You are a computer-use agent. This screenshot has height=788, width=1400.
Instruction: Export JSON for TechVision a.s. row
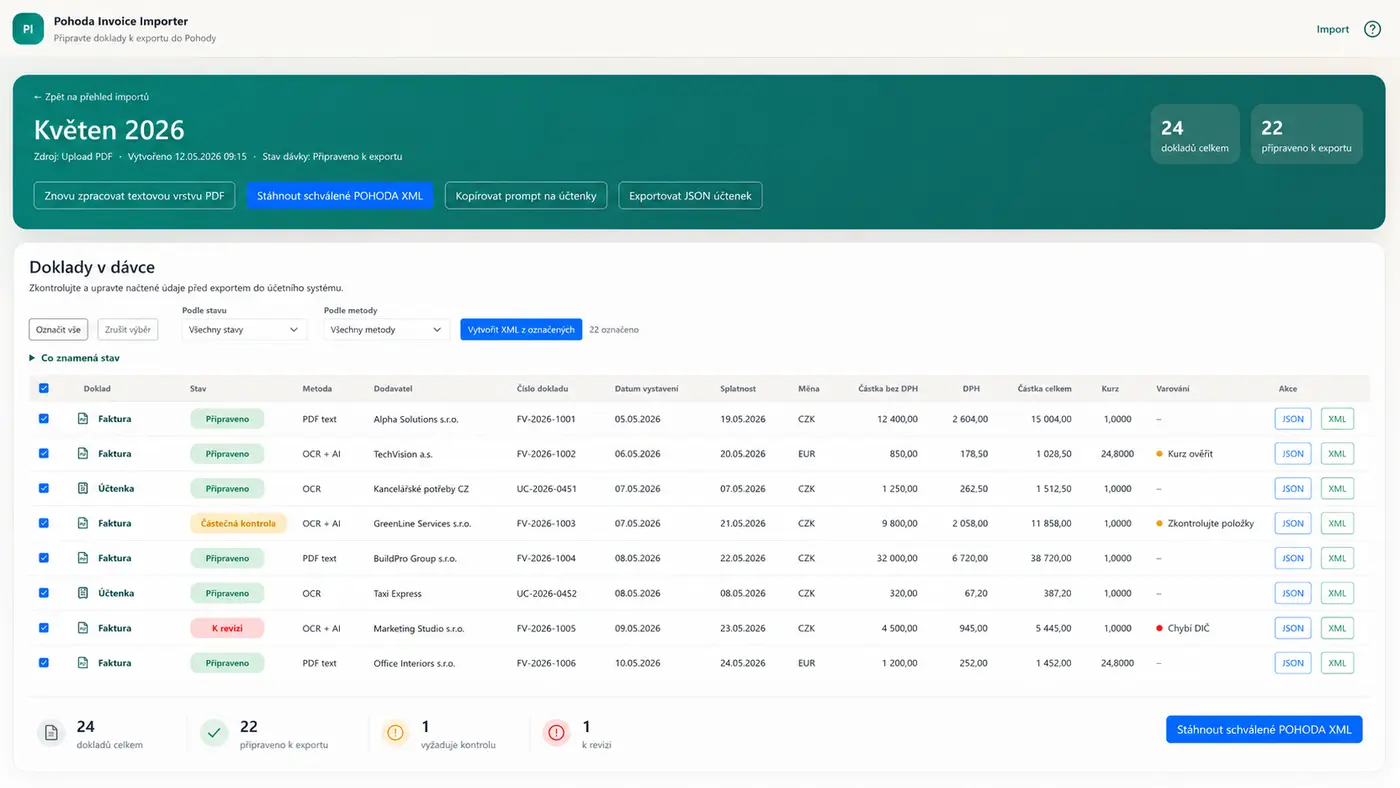(x=1293, y=454)
